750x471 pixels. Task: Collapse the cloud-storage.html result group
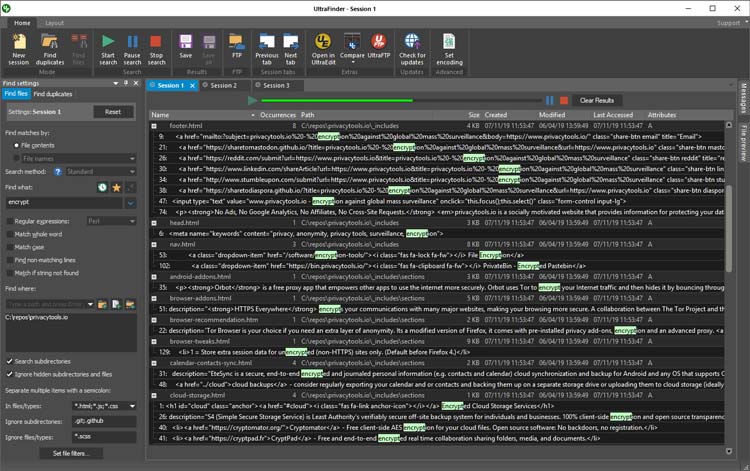154,395
